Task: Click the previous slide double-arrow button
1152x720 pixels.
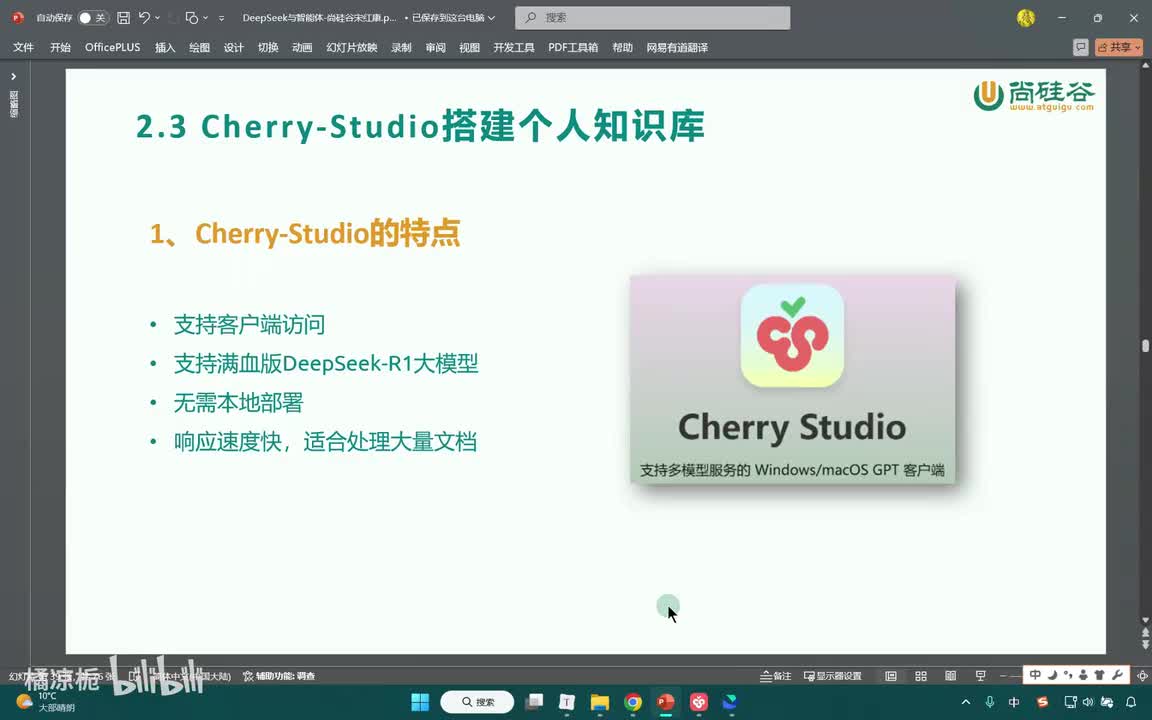Action: pyautogui.click(x=1145, y=633)
